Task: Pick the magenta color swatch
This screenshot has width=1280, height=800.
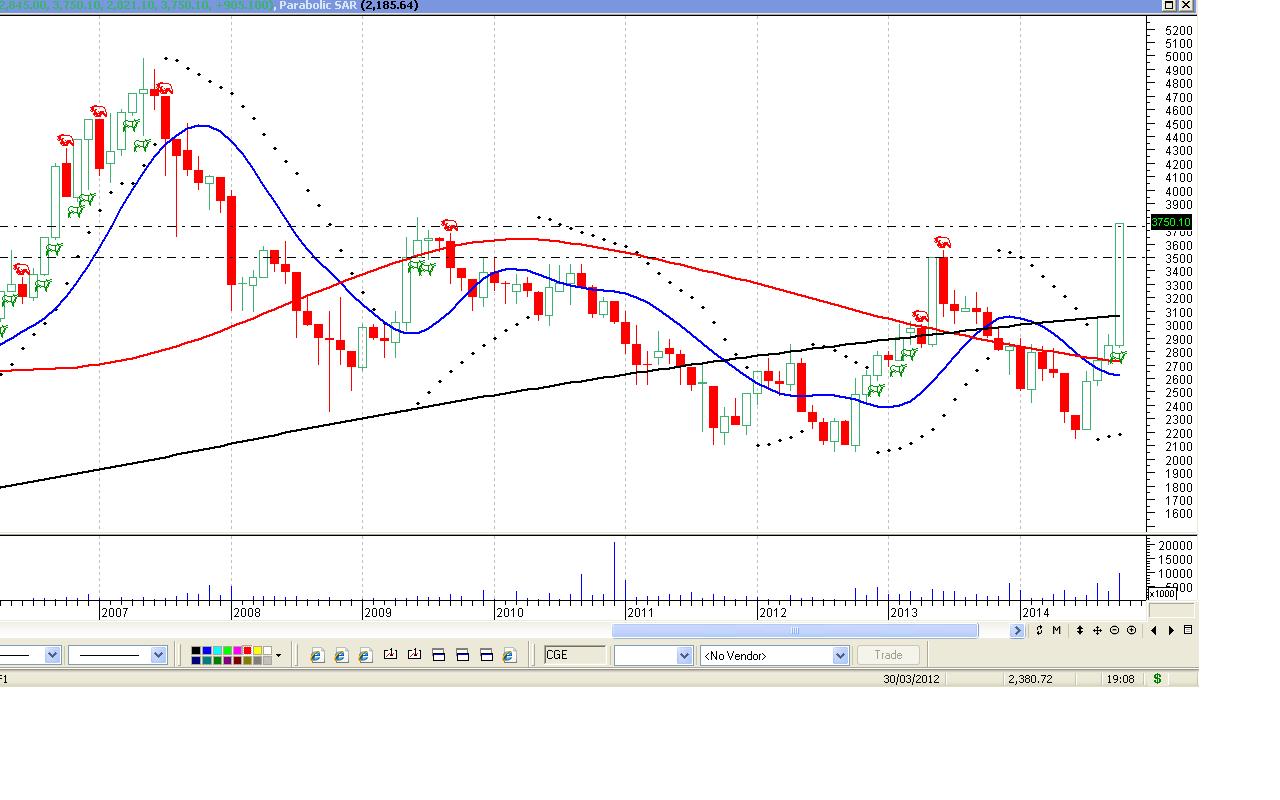Action: 237,651
